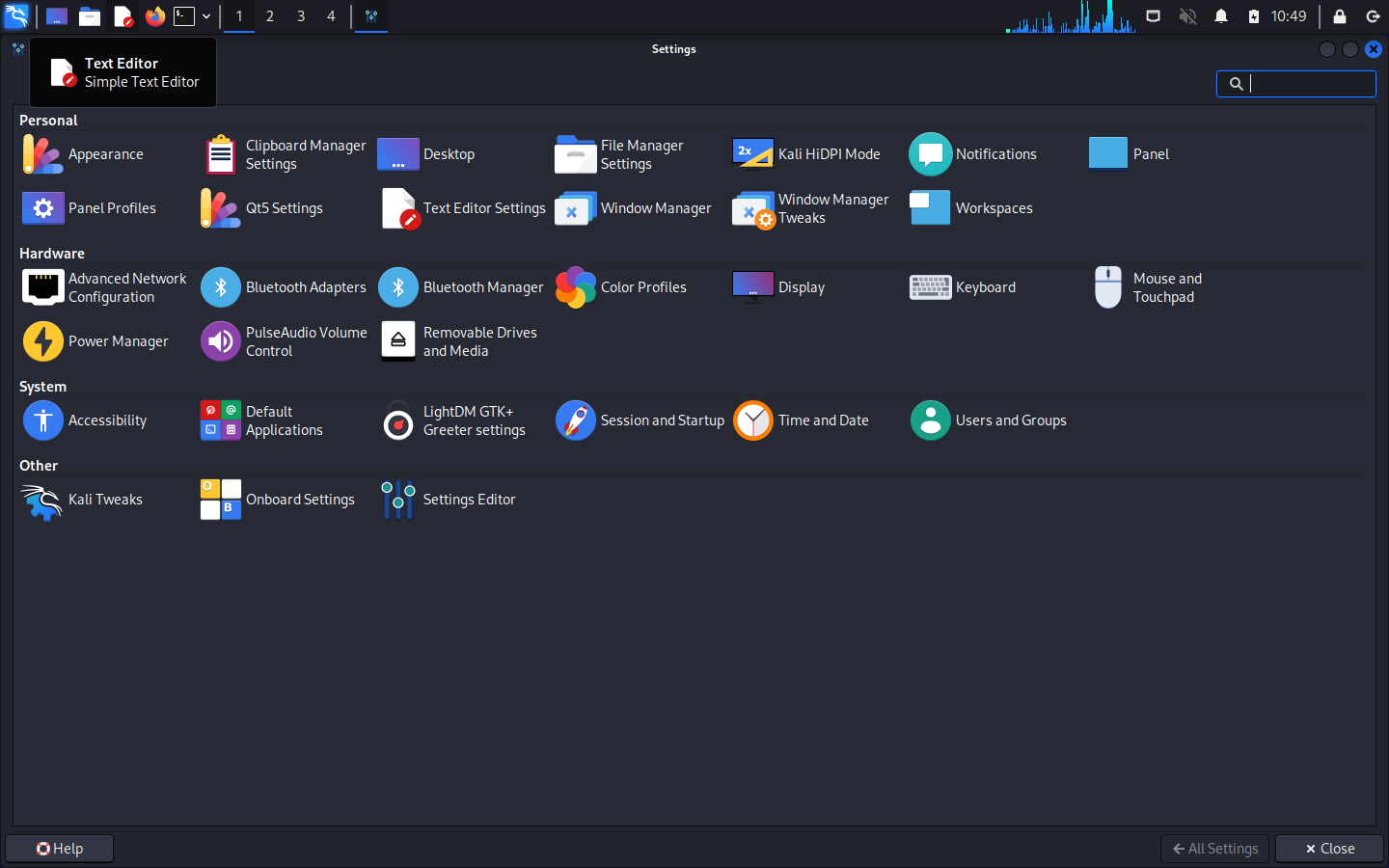Open Time and Date settings
Screen dimensions: 1389x868
[x=801, y=420]
